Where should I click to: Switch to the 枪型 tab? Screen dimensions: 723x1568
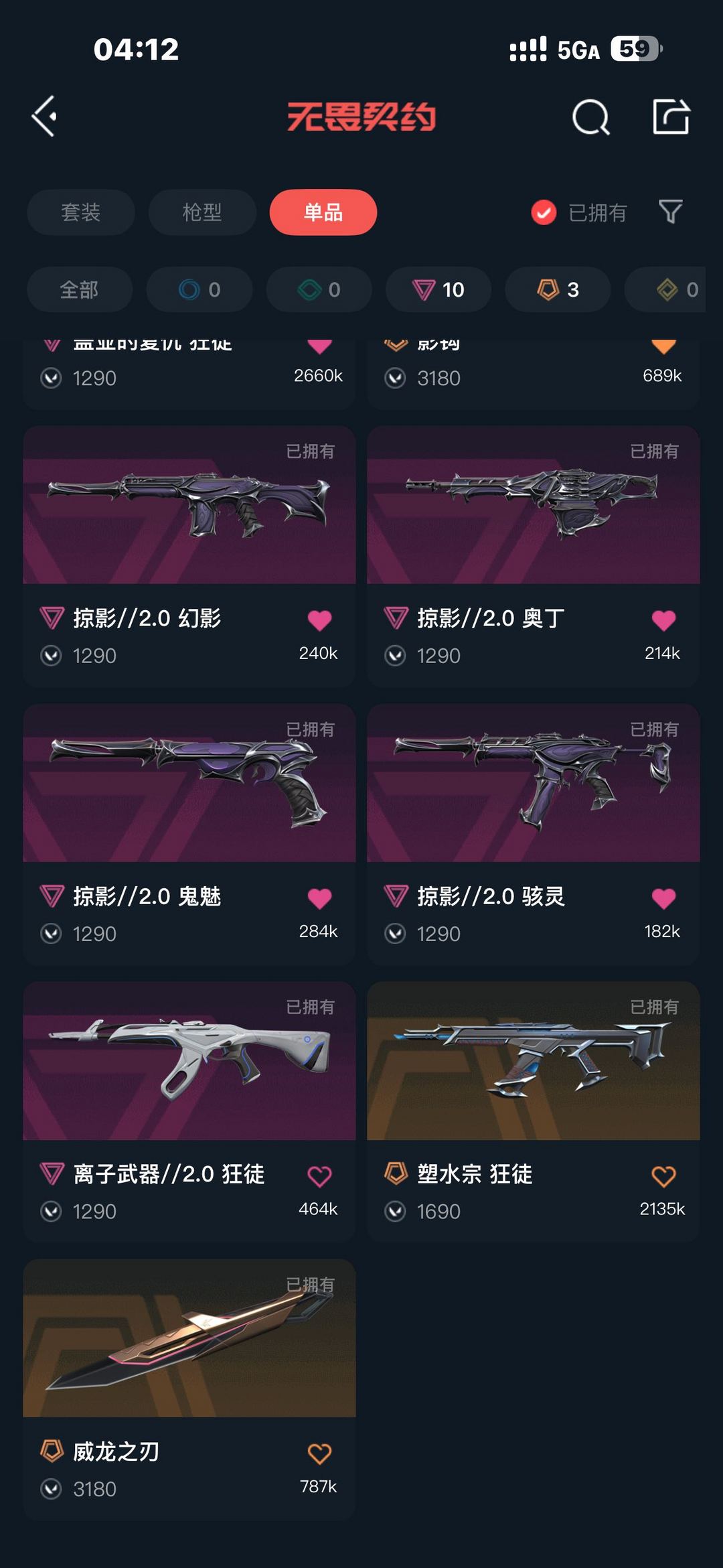click(202, 212)
